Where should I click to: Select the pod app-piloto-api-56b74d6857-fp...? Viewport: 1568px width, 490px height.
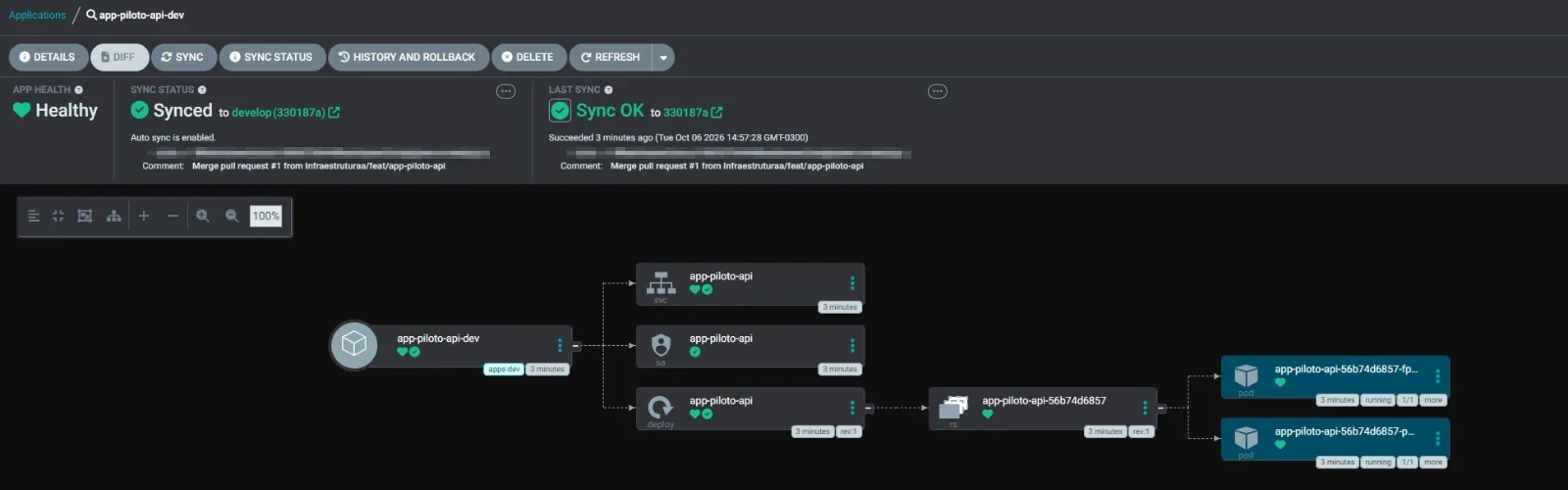[x=1336, y=377]
